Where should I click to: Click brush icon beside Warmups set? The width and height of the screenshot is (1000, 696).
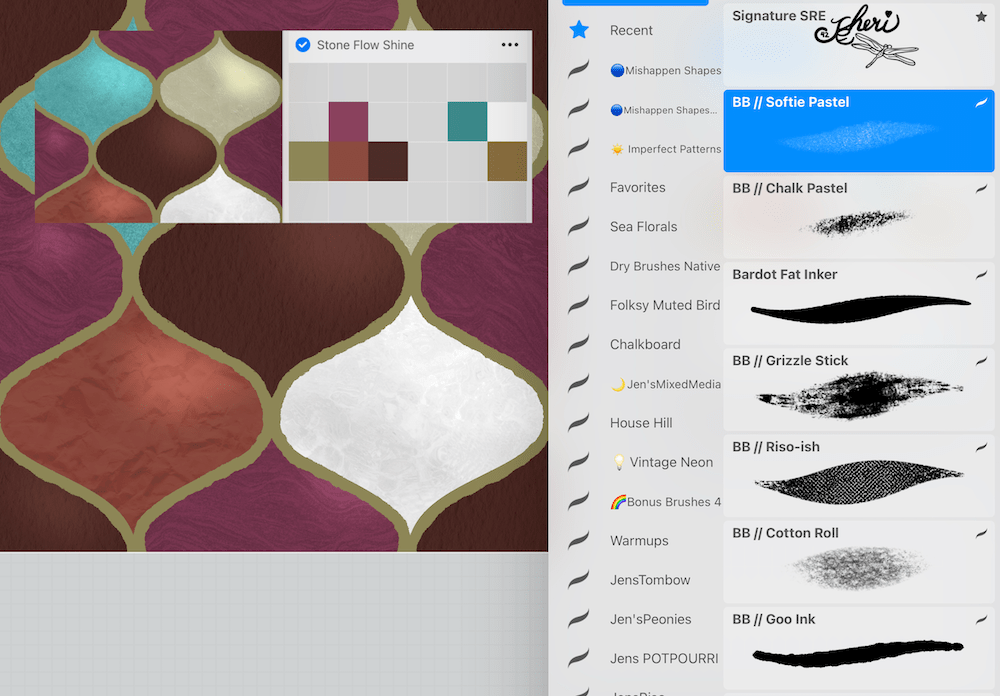point(579,541)
